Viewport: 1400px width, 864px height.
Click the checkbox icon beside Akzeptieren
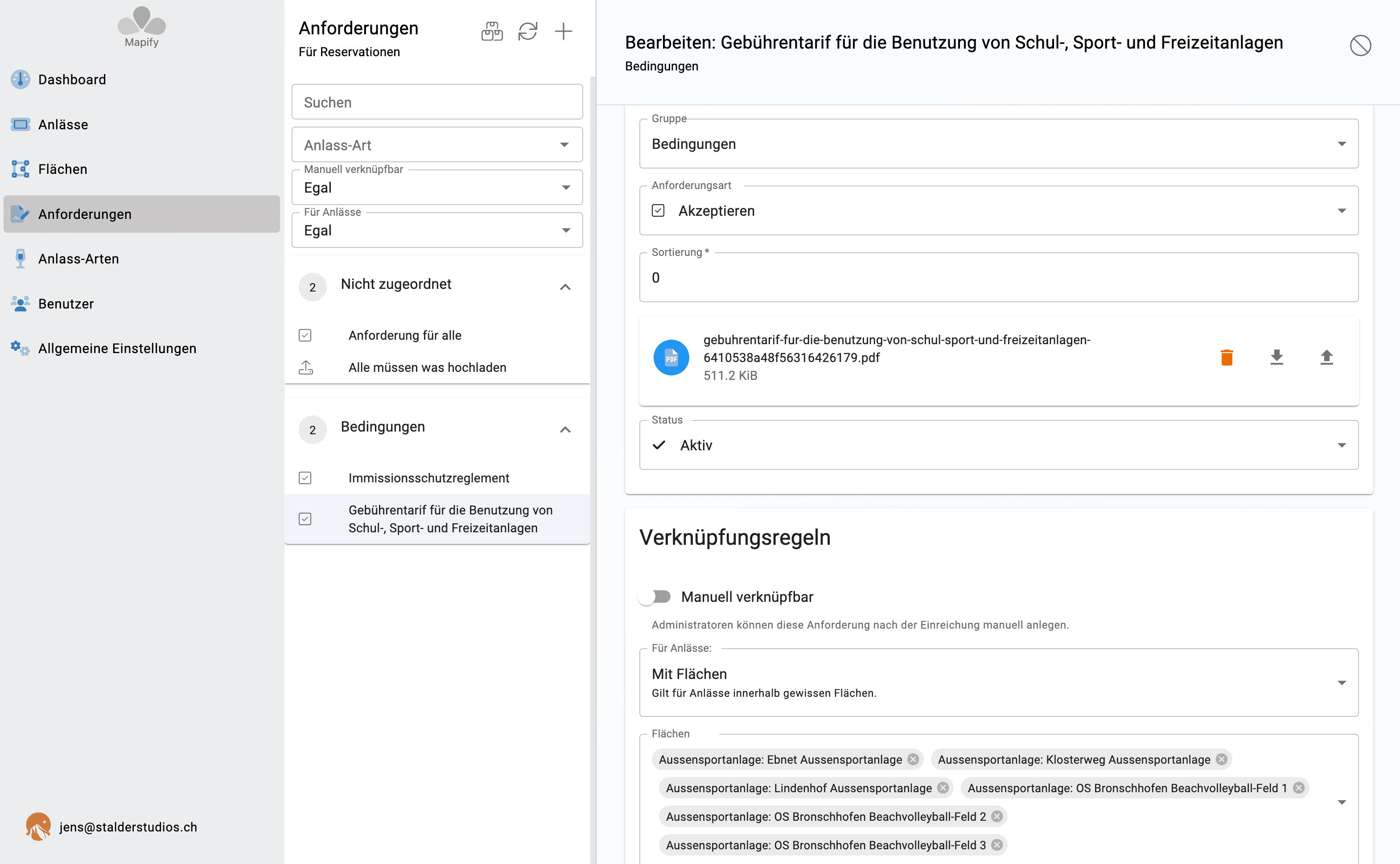coord(658,211)
